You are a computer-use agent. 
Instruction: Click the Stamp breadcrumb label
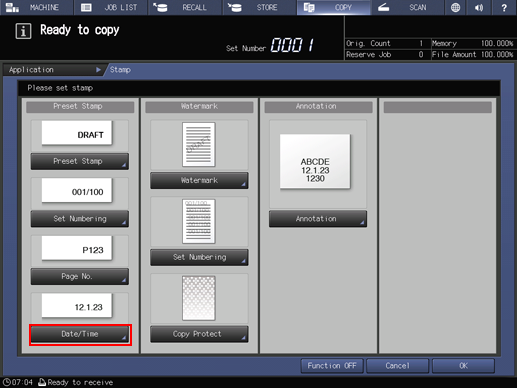120,70
